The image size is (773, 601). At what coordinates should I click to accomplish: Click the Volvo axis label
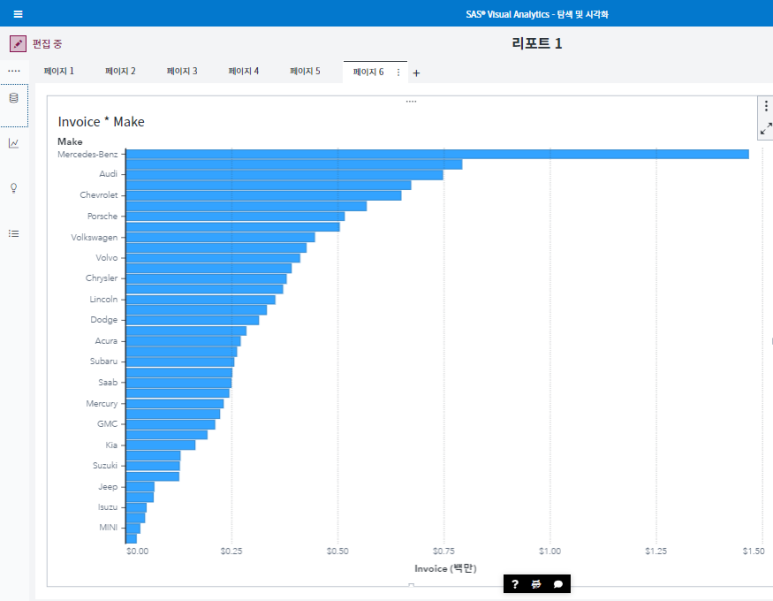106,258
